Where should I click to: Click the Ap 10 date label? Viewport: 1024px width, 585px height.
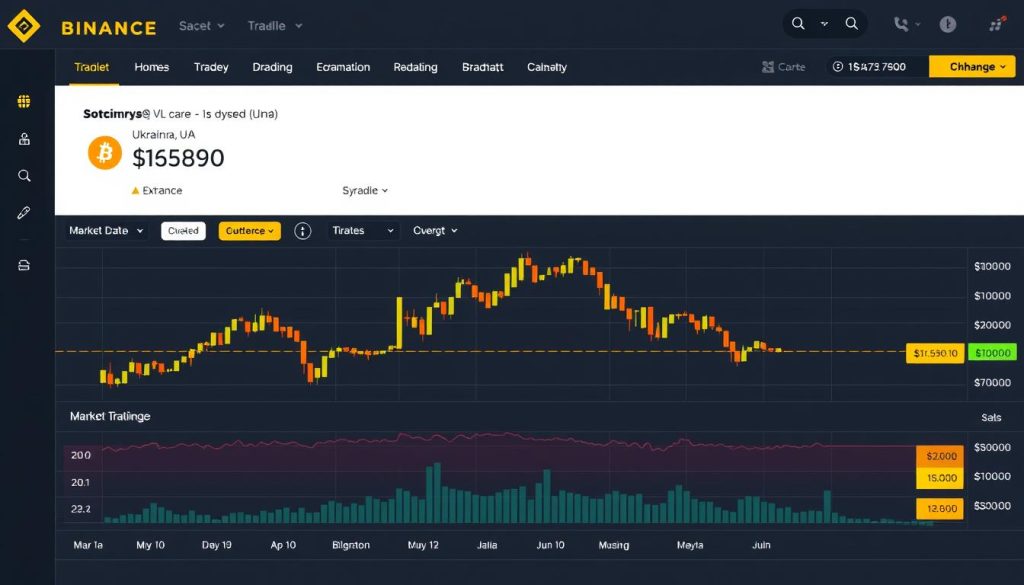click(x=283, y=545)
